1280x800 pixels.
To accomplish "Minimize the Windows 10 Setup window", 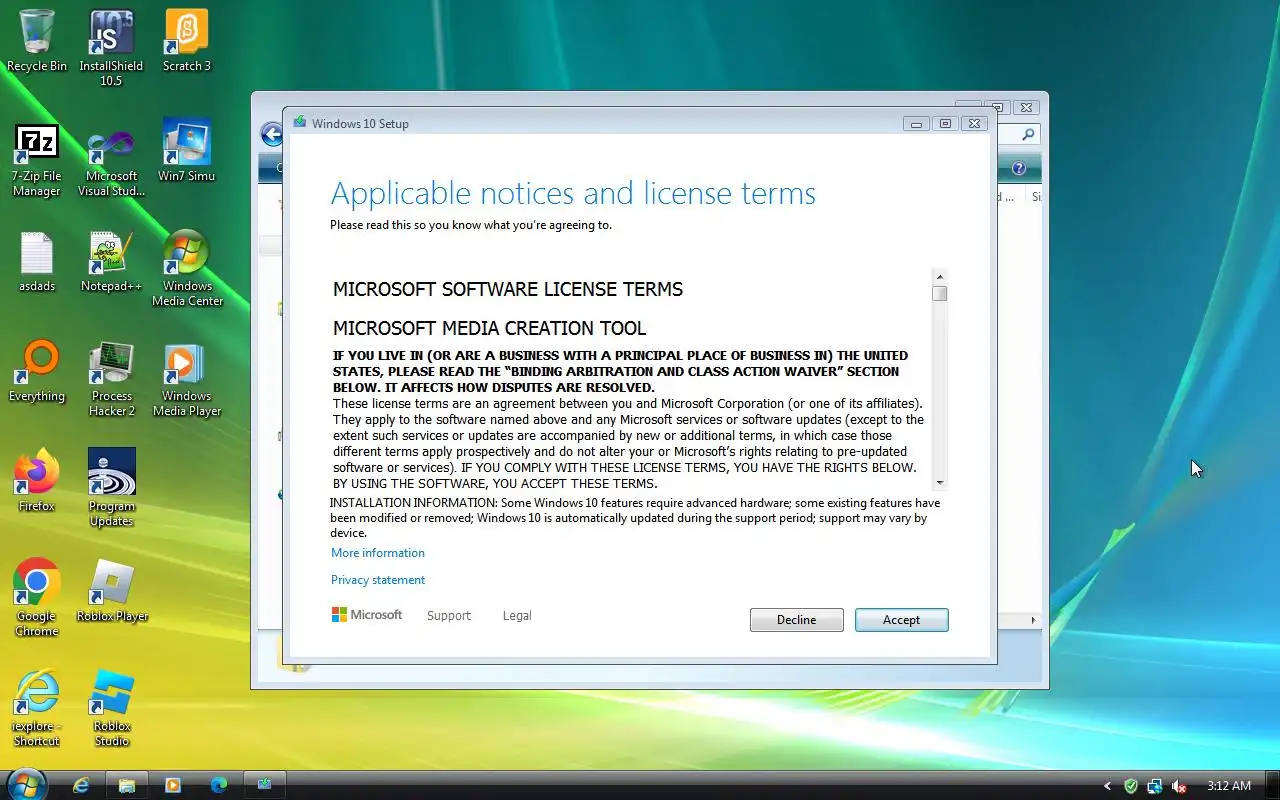I will pyautogui.click(x=916, y=124).
